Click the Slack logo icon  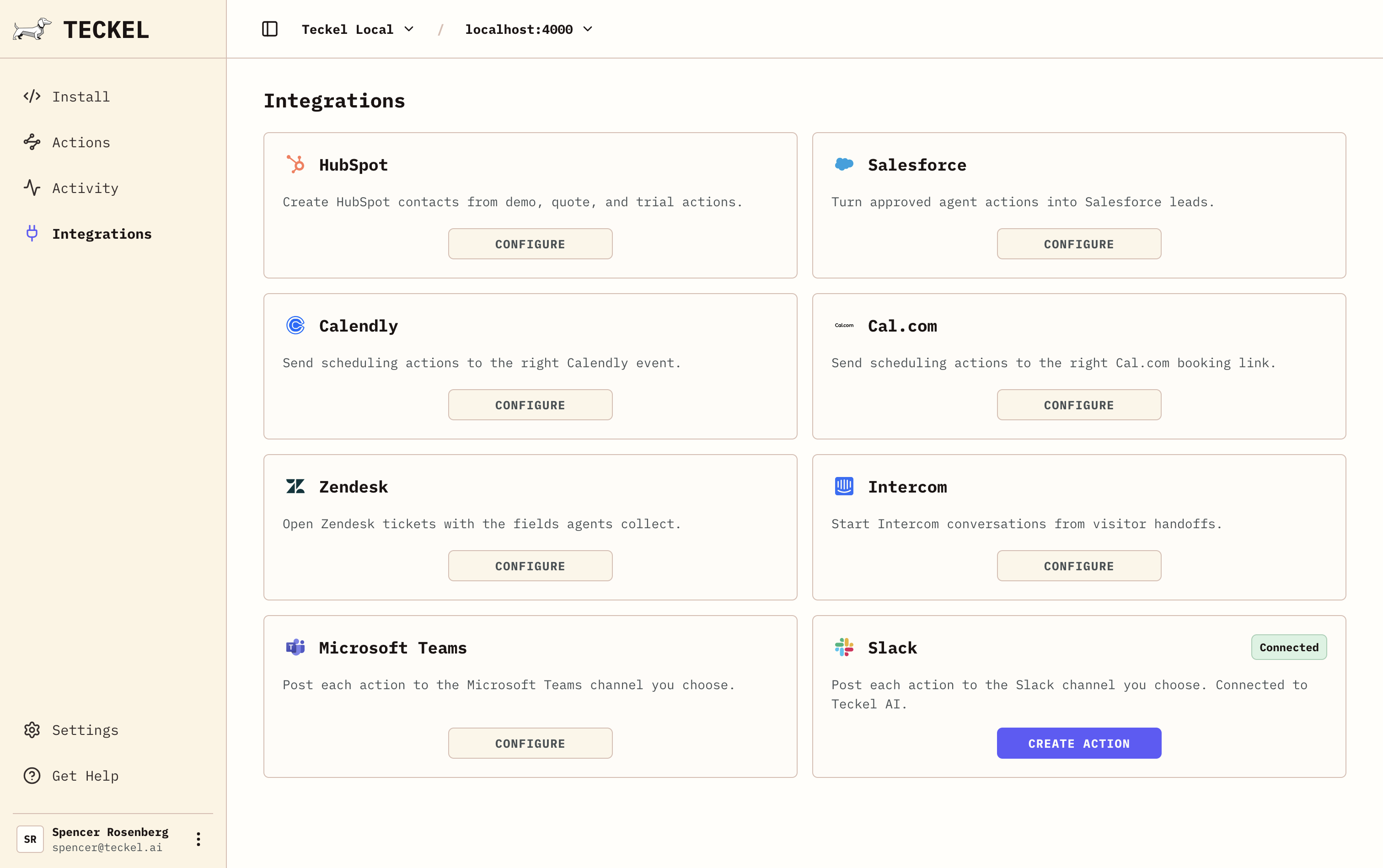pyautogui.click(x=844, y=647)
